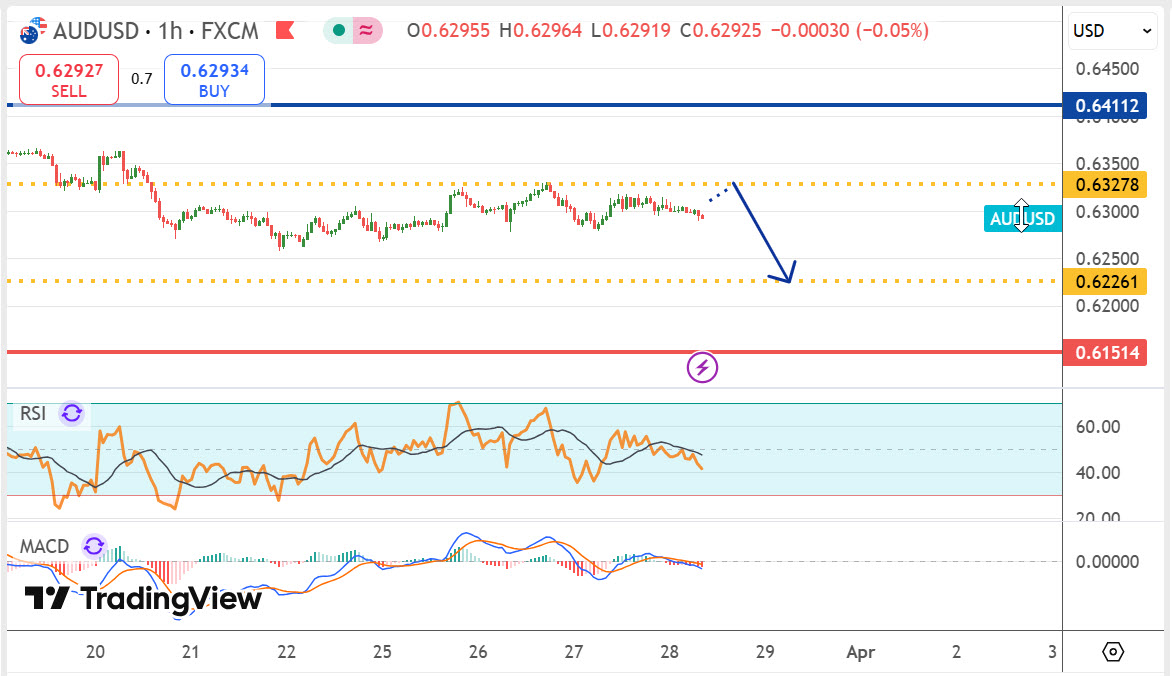Select the MACD indicator label

[45, 546]
